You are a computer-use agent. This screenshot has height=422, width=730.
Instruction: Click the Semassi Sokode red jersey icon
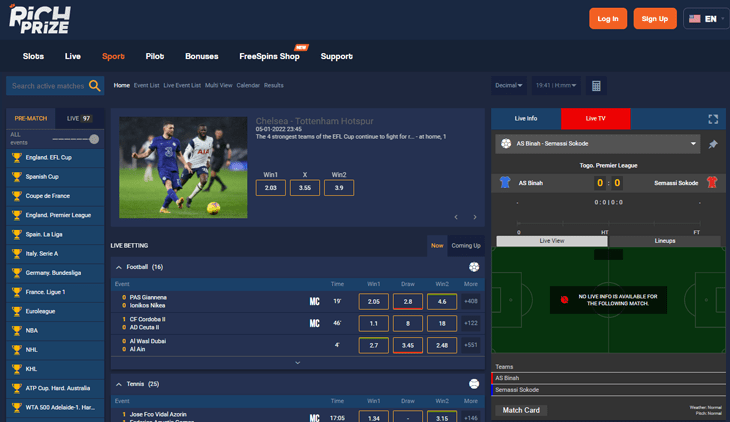click(x=712, y=182)
